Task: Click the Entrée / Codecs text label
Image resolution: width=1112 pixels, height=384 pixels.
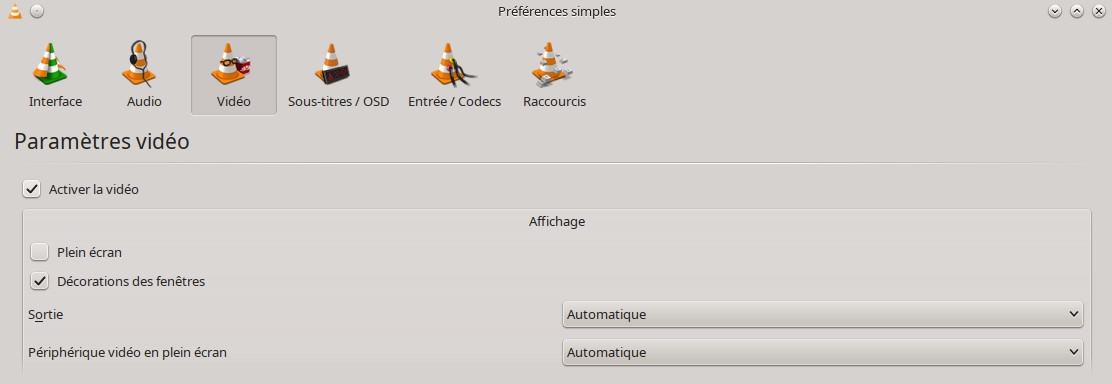Action: point(455,102)
